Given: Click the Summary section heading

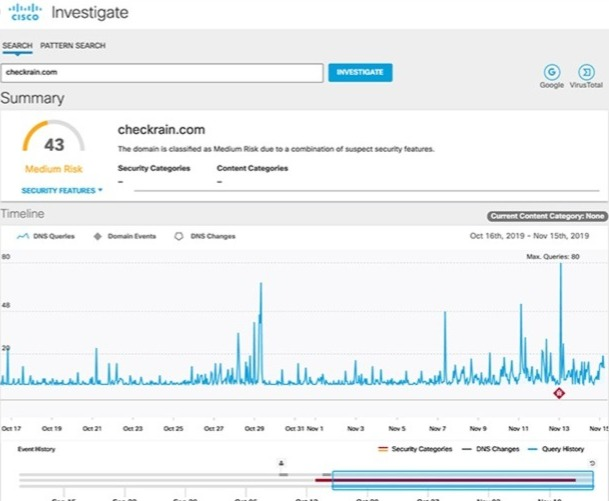Looking at the screenshot, I should [32, 98].
